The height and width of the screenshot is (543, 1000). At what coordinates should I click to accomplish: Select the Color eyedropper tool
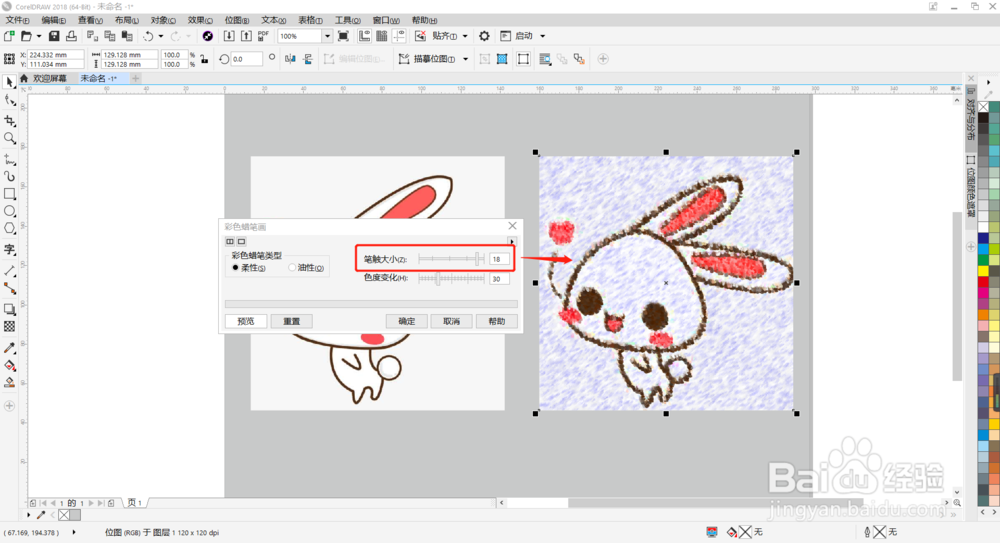(x=10, y=348)
